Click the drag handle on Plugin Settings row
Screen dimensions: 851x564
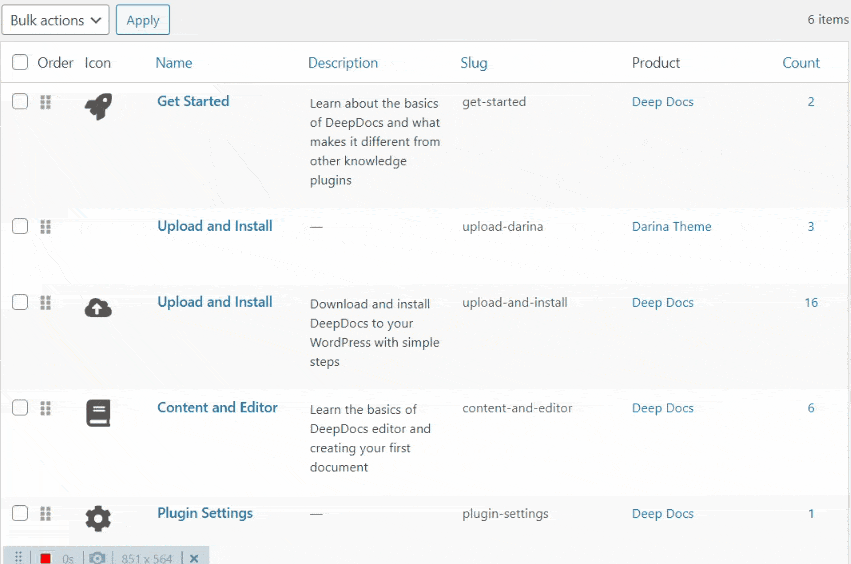[45, 514]
